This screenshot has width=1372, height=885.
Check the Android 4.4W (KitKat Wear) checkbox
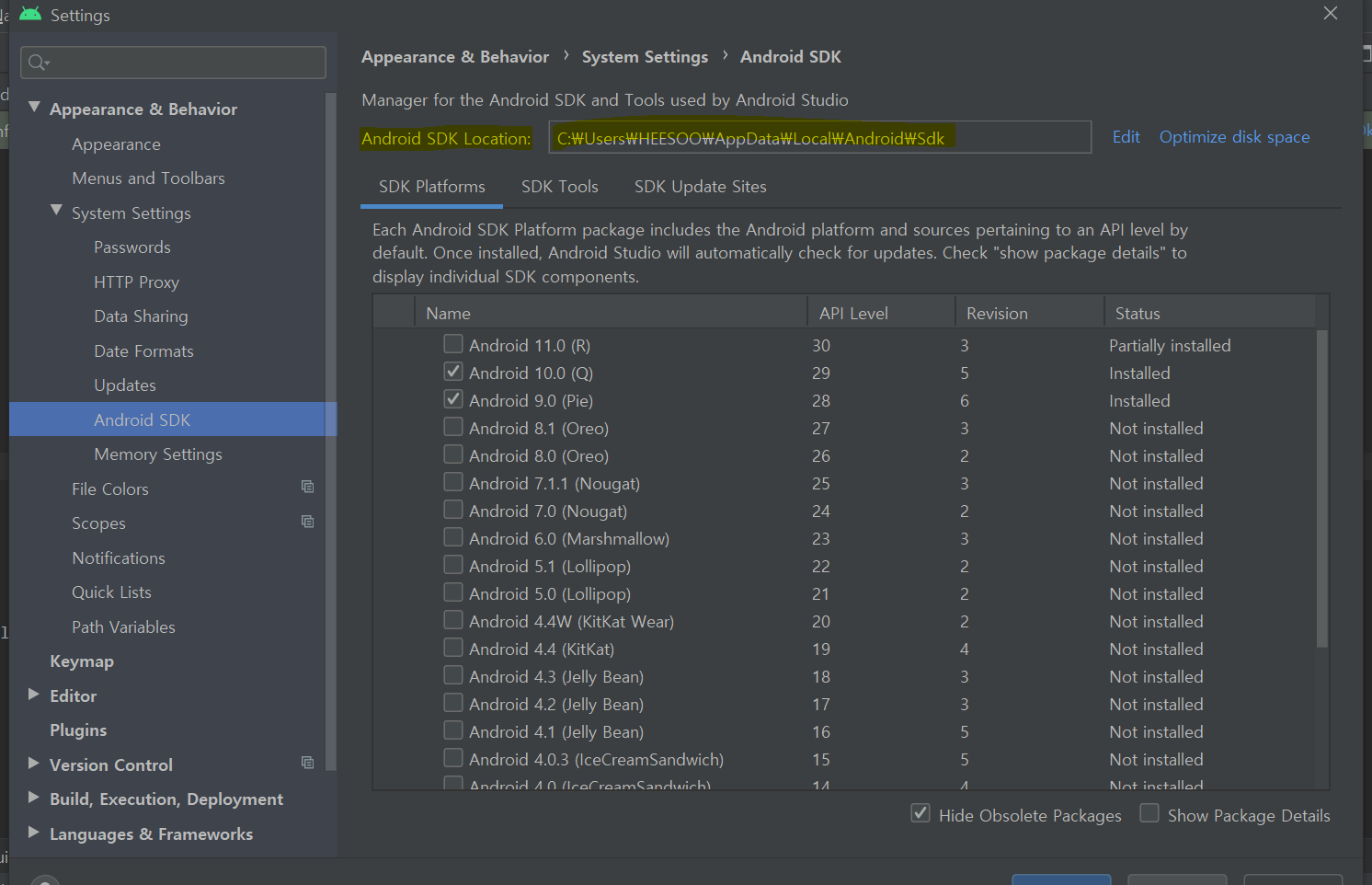tap(453, 620)
